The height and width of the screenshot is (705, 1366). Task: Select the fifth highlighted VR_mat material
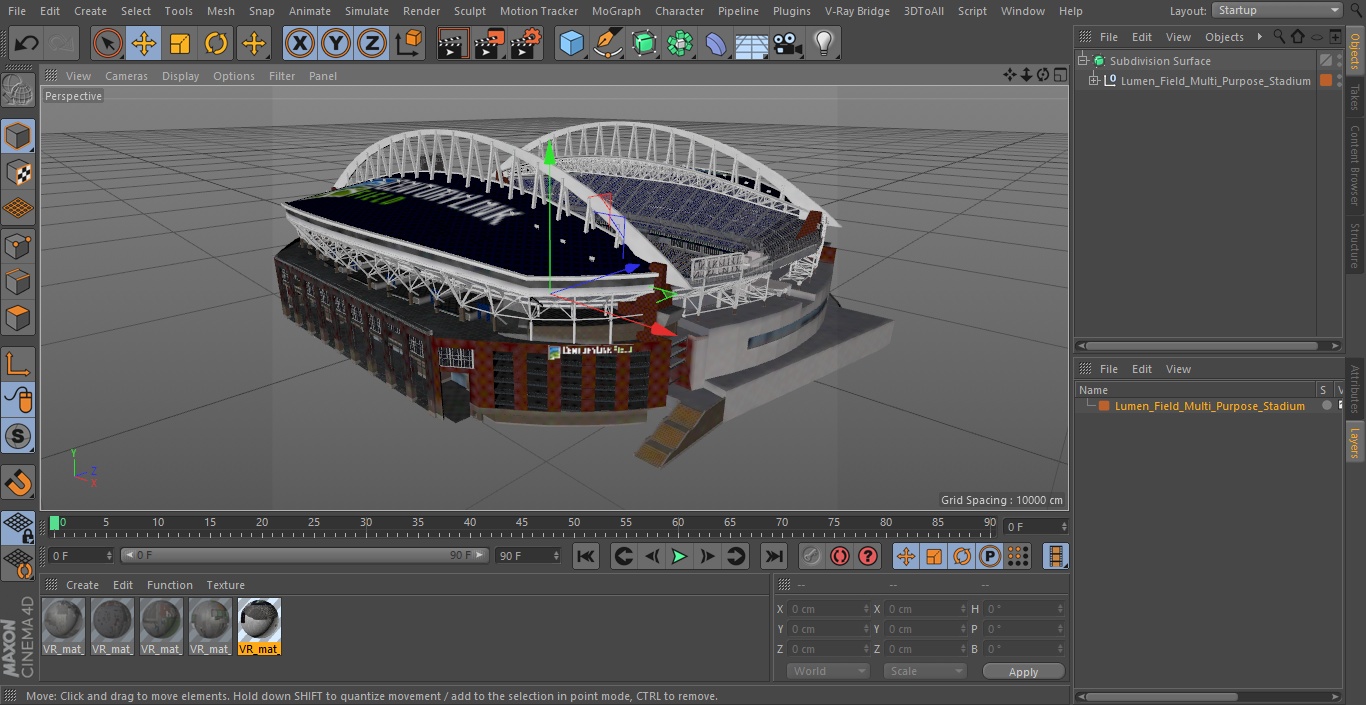pyautogui.click(x=259, y=627)
